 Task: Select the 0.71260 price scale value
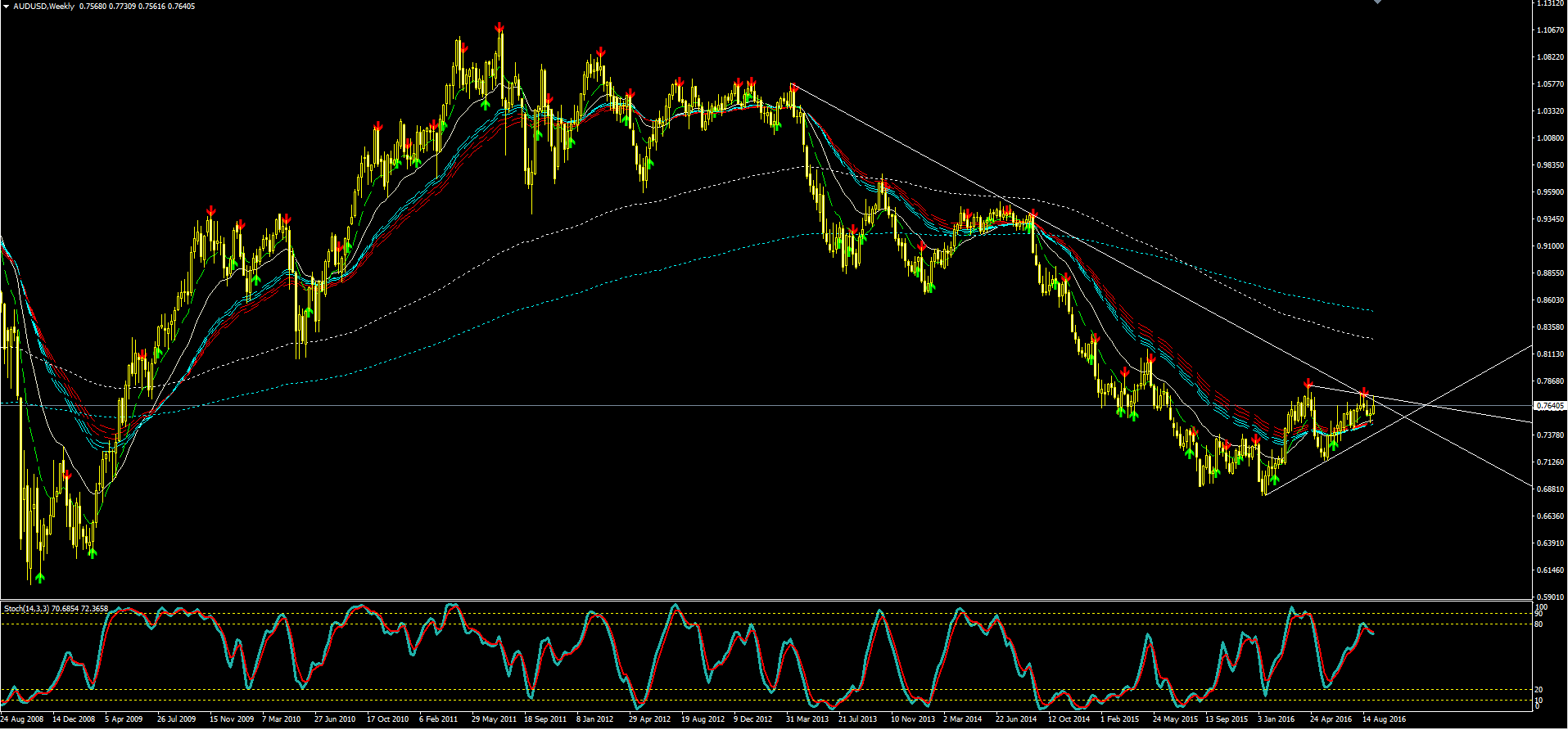pyautogui.click(x=1551, y=462)
